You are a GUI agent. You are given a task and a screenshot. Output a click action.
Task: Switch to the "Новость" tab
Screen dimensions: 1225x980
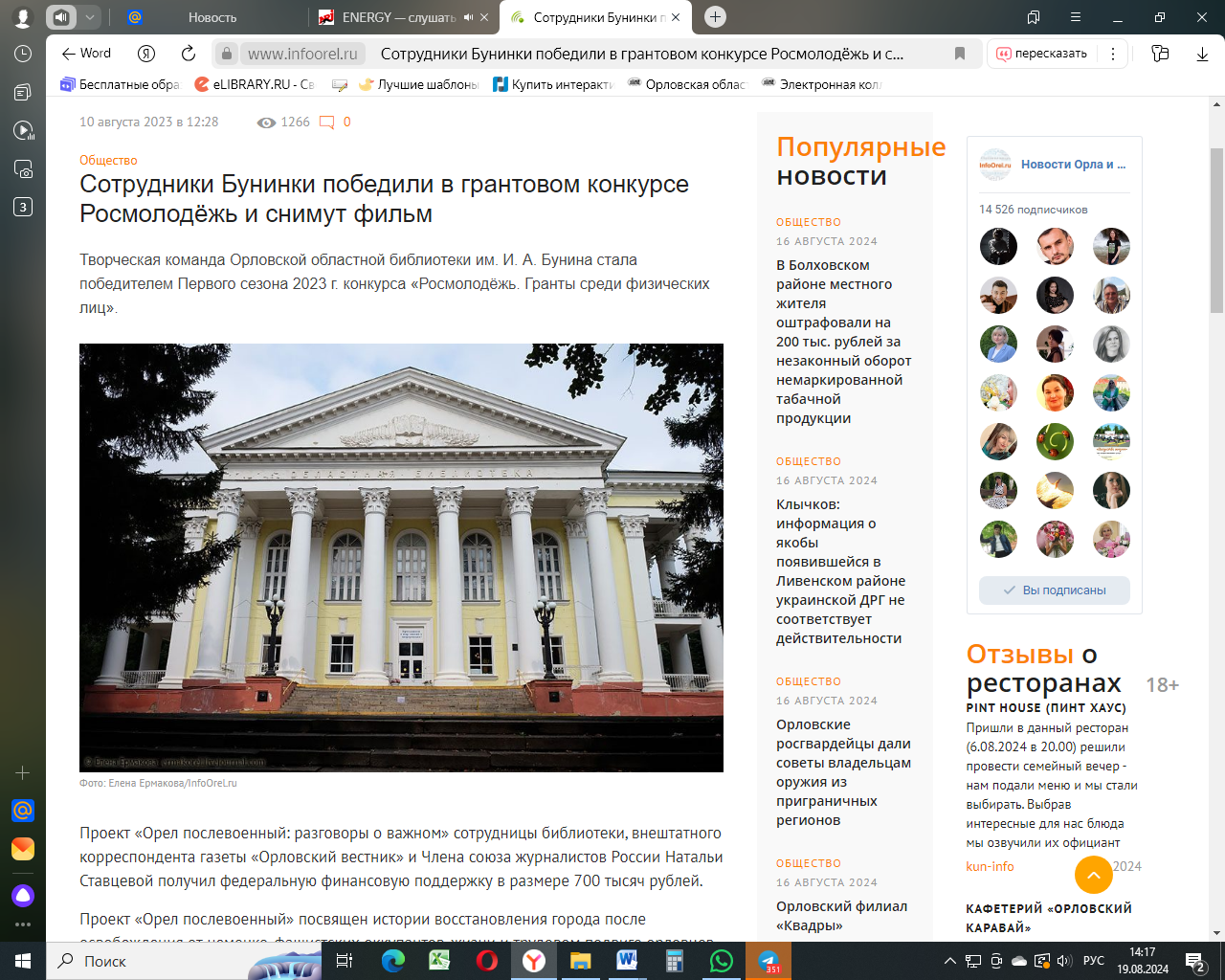pyautogui.click(x=212, y=17)
